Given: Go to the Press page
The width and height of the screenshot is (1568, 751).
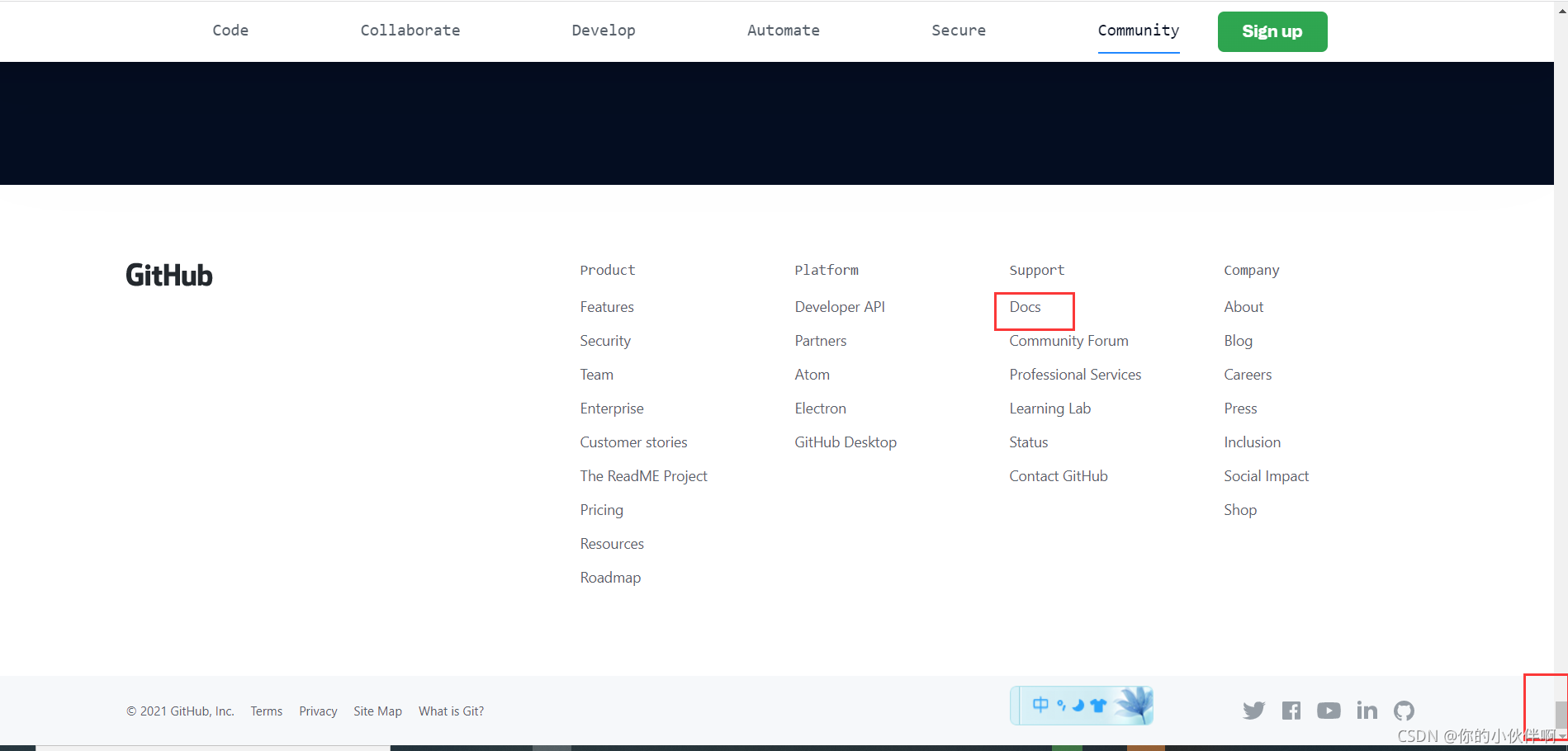Looking at the screenshot, I should point(1240,409).
